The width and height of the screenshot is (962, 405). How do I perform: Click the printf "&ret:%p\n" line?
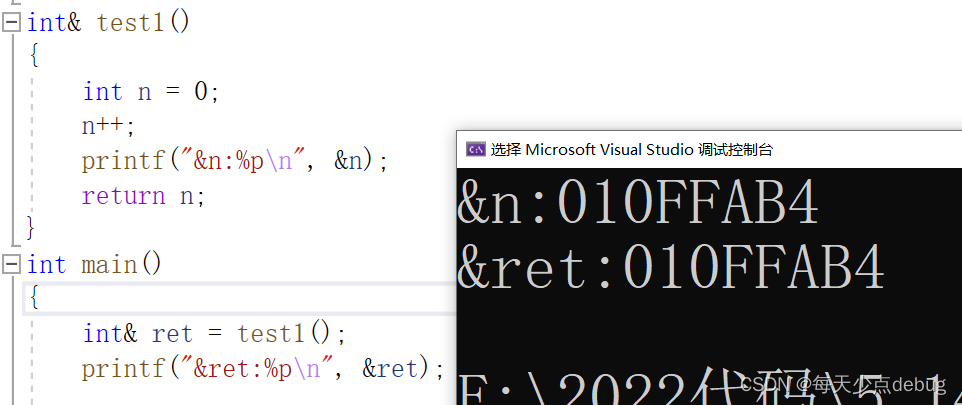pyautogui.click(x=263, y=369)
